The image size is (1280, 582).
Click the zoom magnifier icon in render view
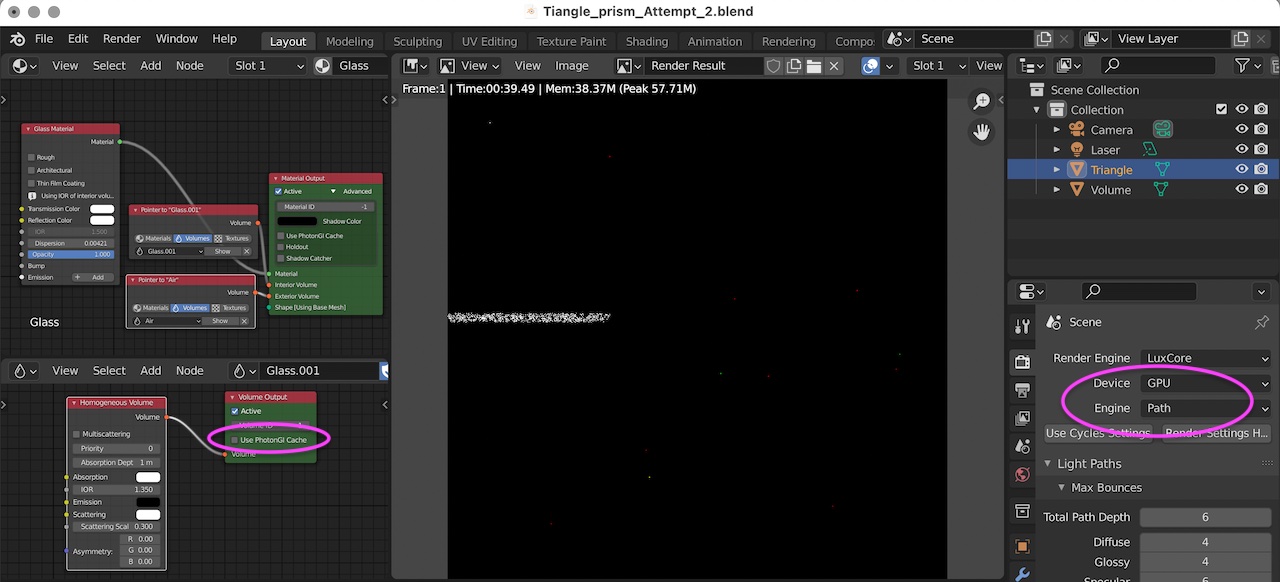point(982,101)
